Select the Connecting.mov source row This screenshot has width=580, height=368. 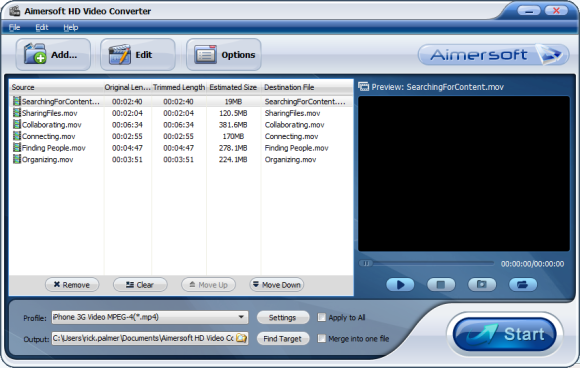[x=48, y=136]
